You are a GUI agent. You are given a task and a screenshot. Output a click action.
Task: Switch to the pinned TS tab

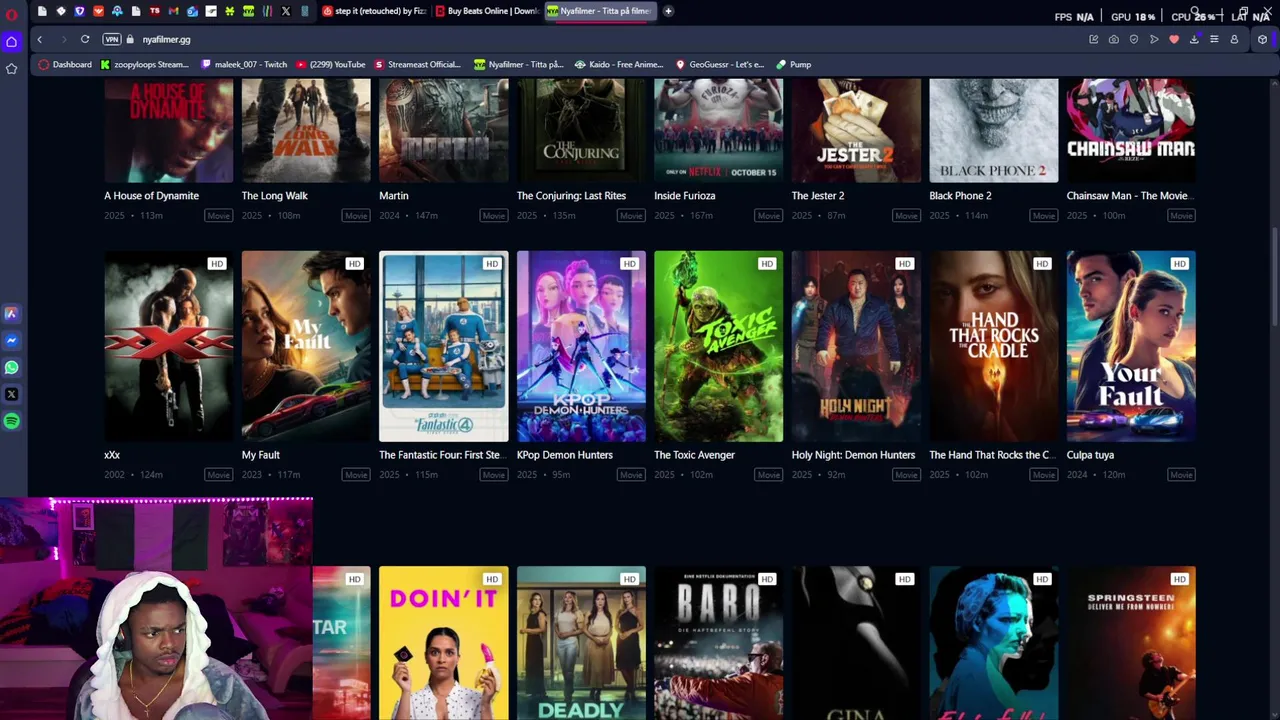(154, 11)
